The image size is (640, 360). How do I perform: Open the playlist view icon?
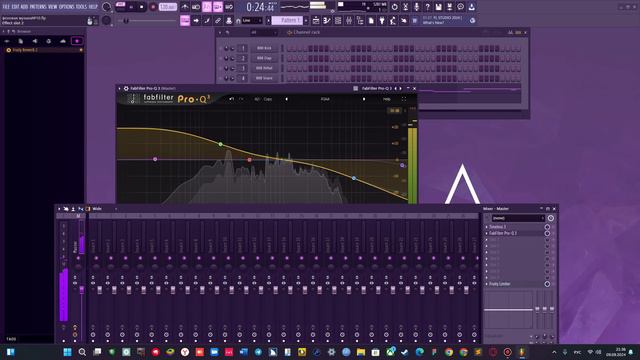(316, 20)
